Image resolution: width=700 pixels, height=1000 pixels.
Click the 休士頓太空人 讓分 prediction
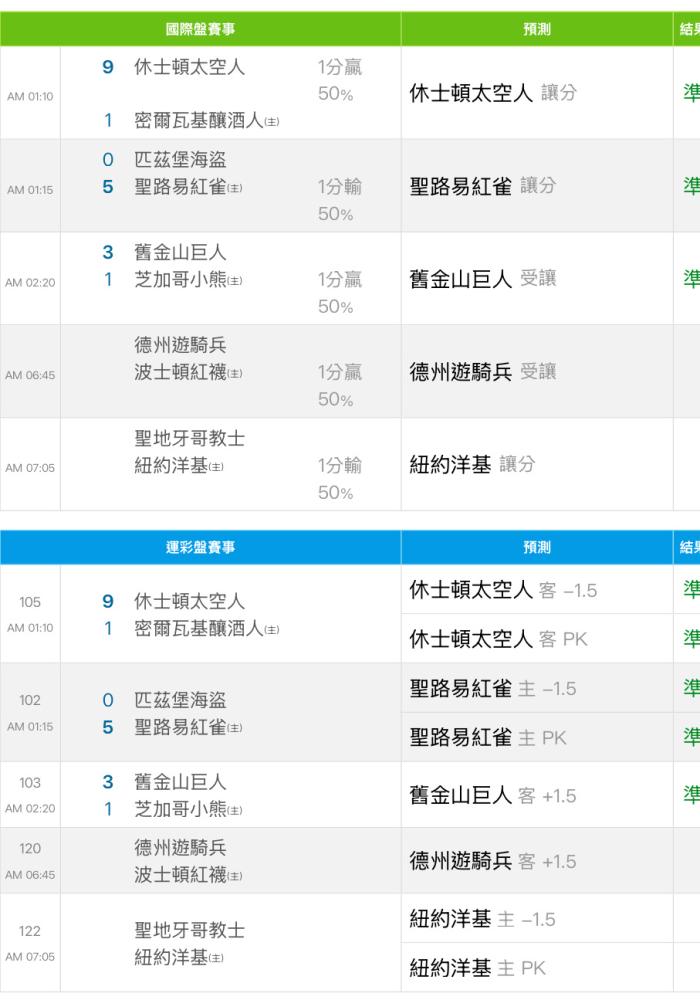(x=493, y=93)
